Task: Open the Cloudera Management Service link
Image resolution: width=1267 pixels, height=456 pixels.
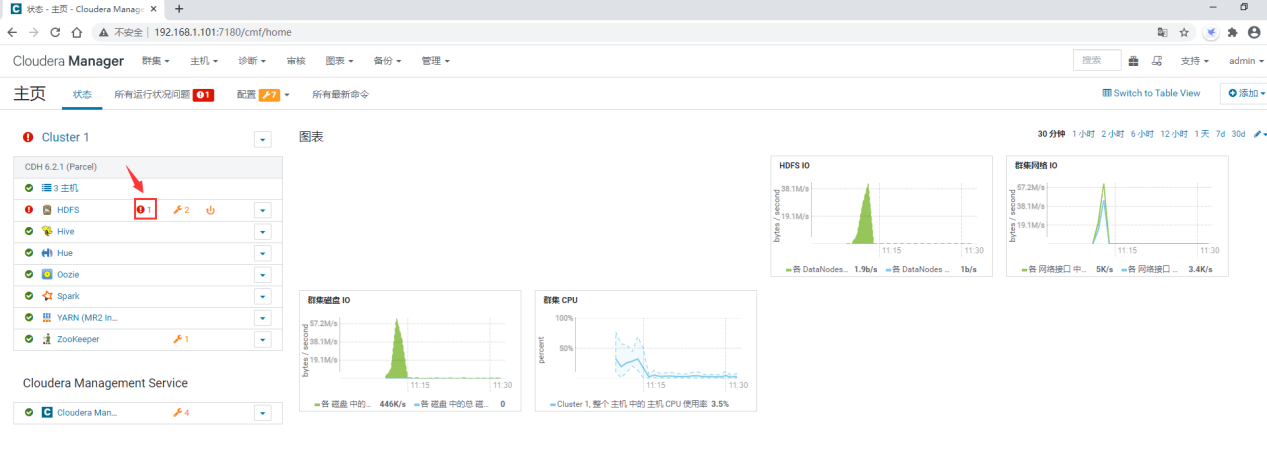Action: click(87, 412)
